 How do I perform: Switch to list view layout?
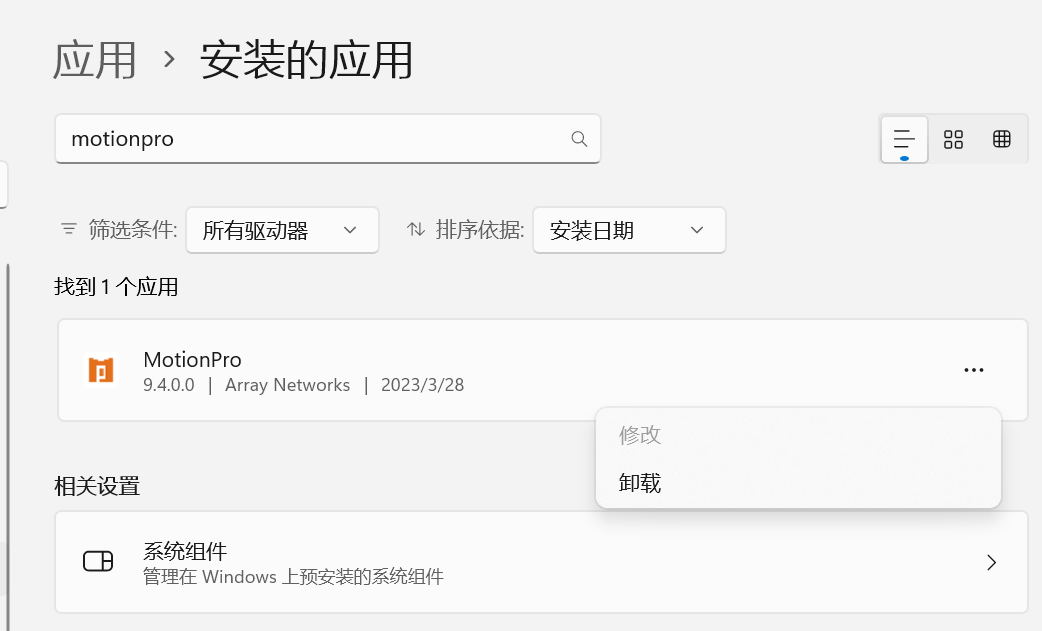[904, 139]
